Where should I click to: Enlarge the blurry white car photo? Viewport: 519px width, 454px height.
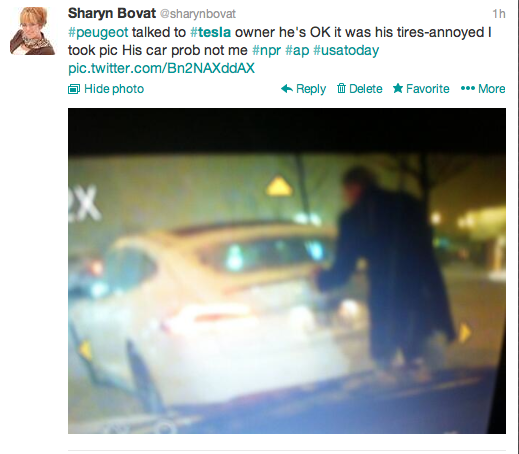(x=287, y=271)
